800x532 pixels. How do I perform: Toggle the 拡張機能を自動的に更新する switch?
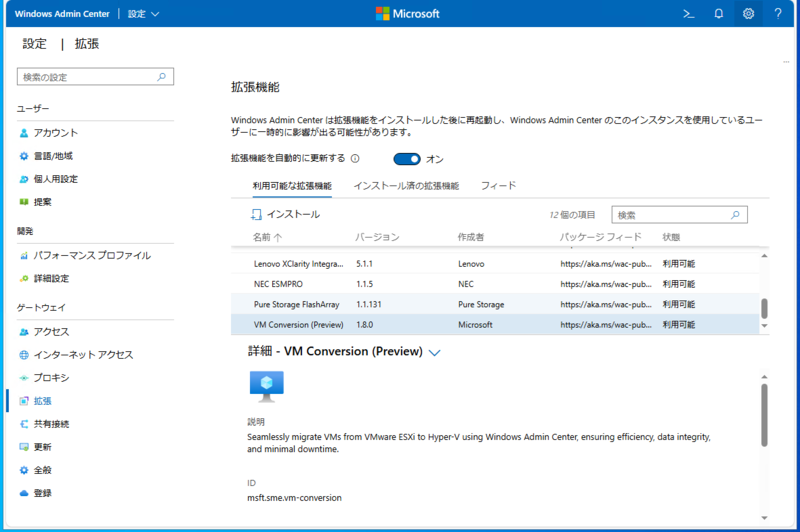tap(407, 159)
